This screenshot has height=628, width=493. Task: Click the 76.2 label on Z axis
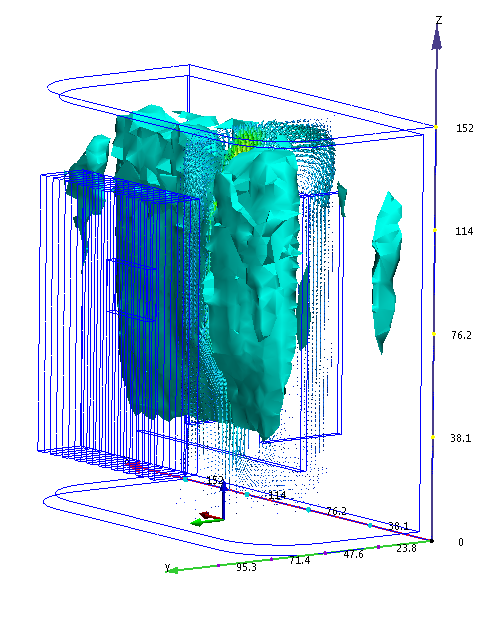point(461,335)
